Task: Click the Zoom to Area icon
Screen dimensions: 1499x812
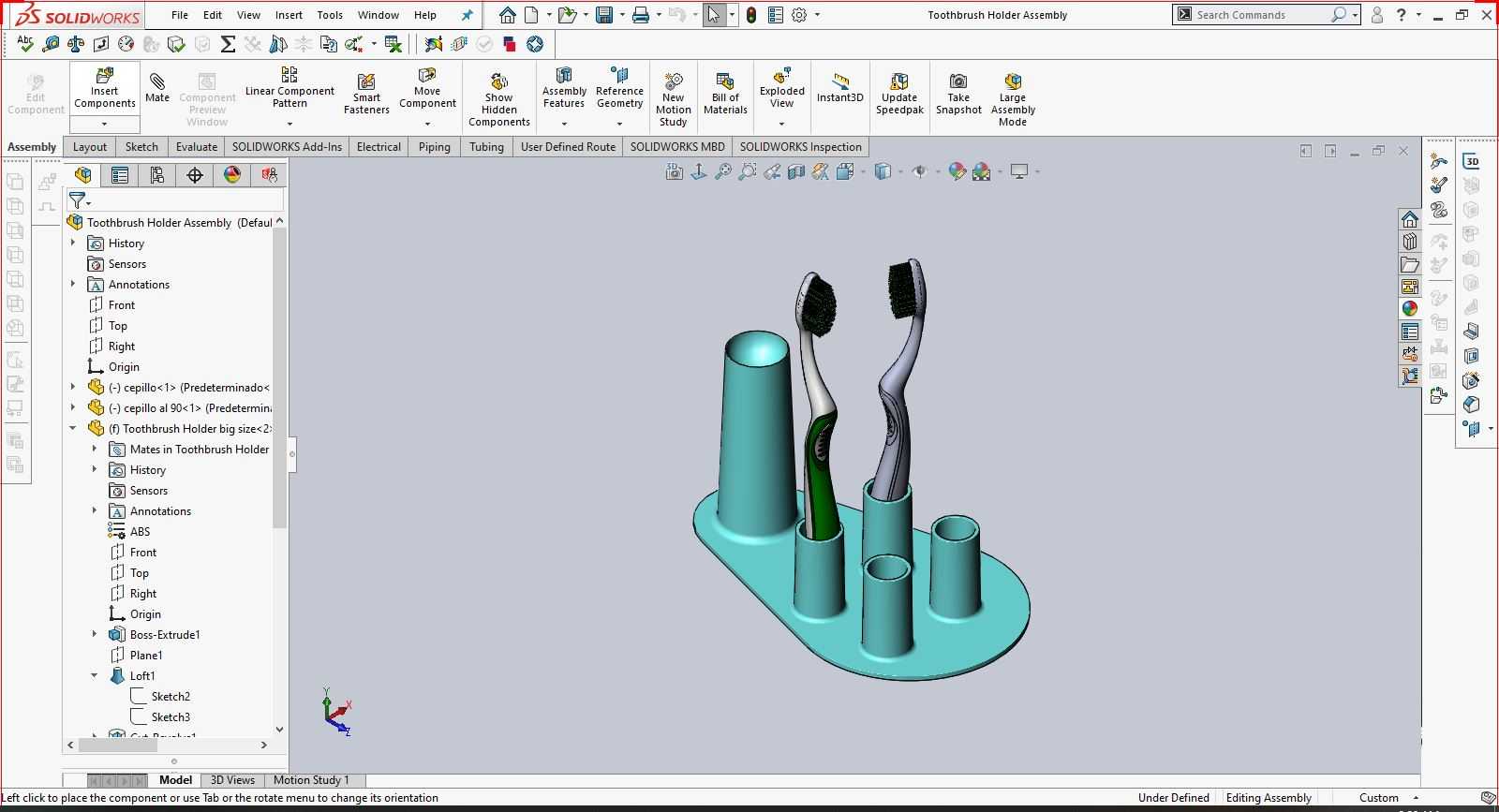Action: click(747, 171)
